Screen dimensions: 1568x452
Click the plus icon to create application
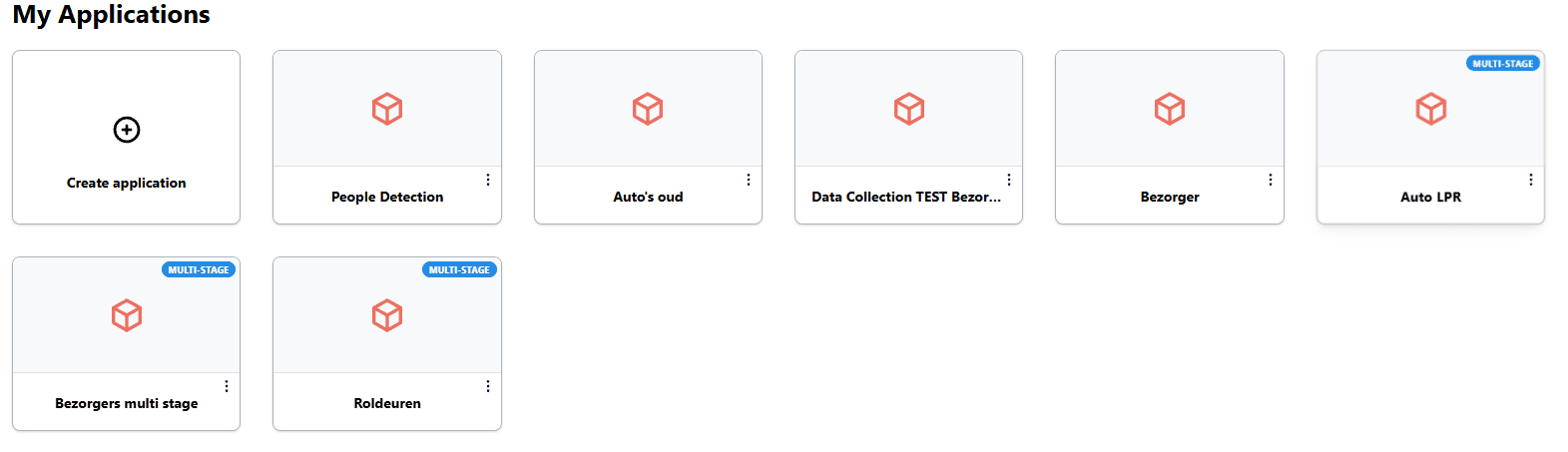point(127,130)
